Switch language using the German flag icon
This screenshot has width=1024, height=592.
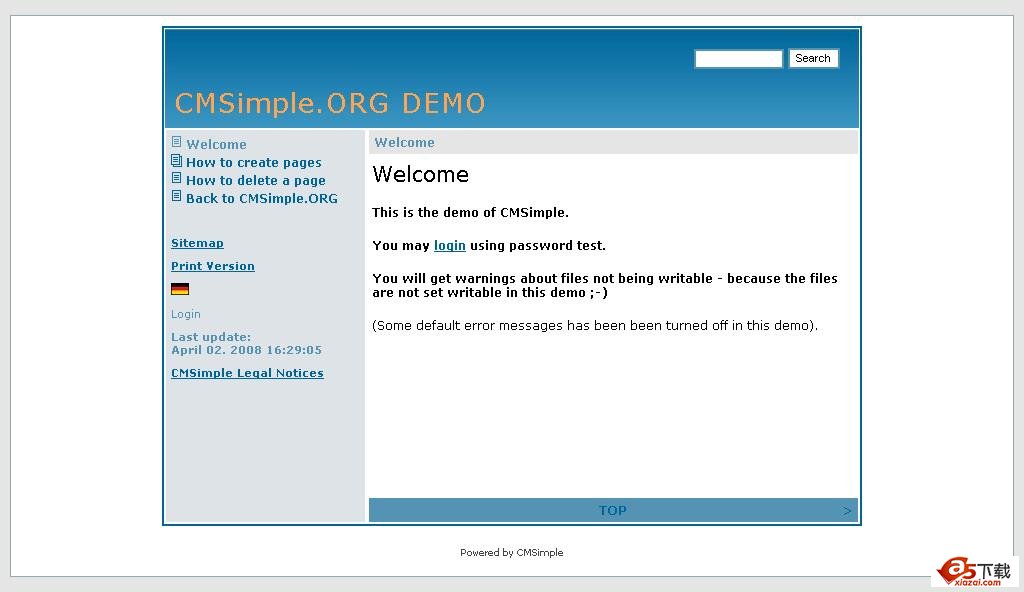pos(180,289)
